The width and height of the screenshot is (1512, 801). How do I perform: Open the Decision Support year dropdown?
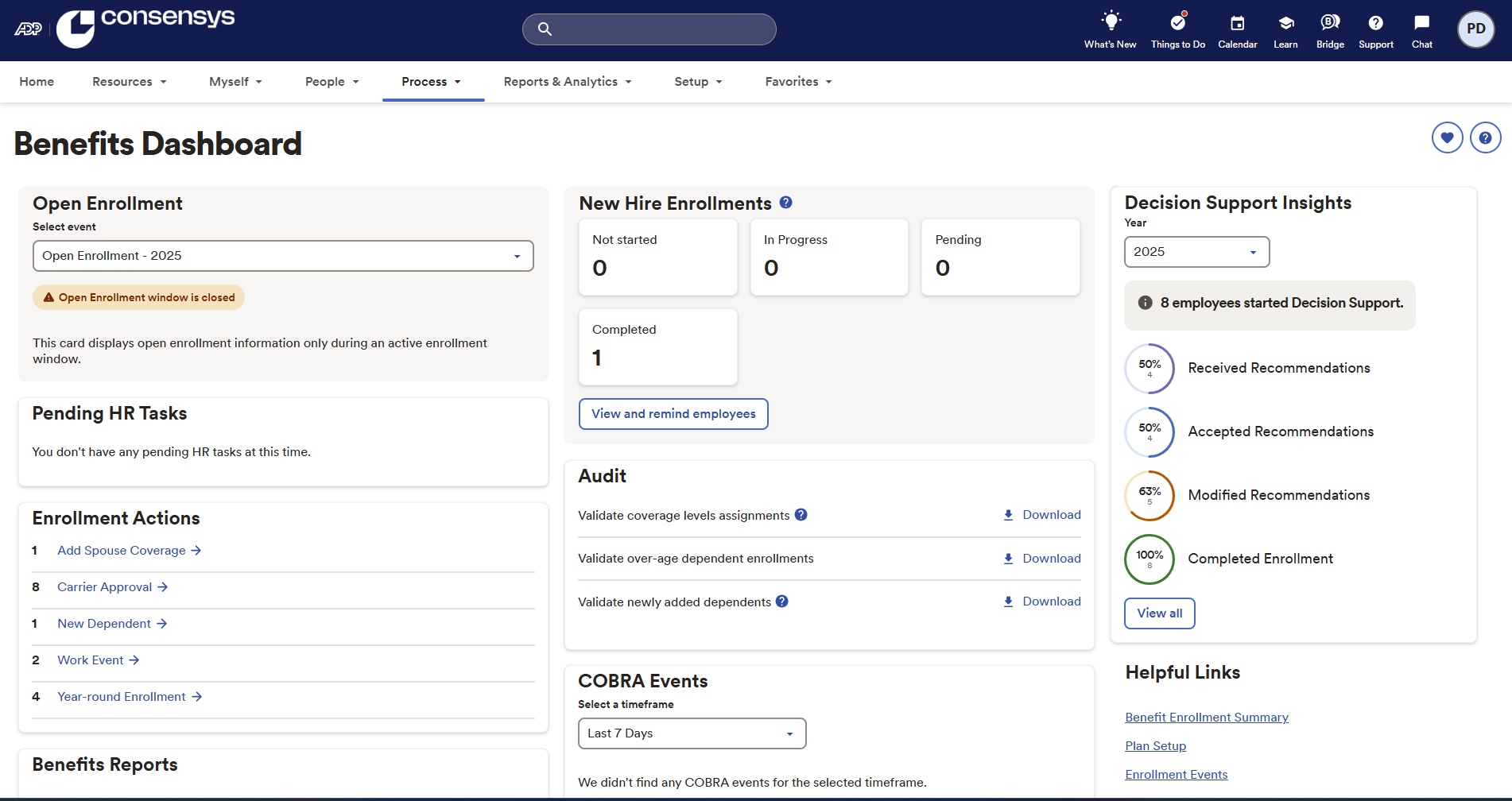(x=1196, y=252)
